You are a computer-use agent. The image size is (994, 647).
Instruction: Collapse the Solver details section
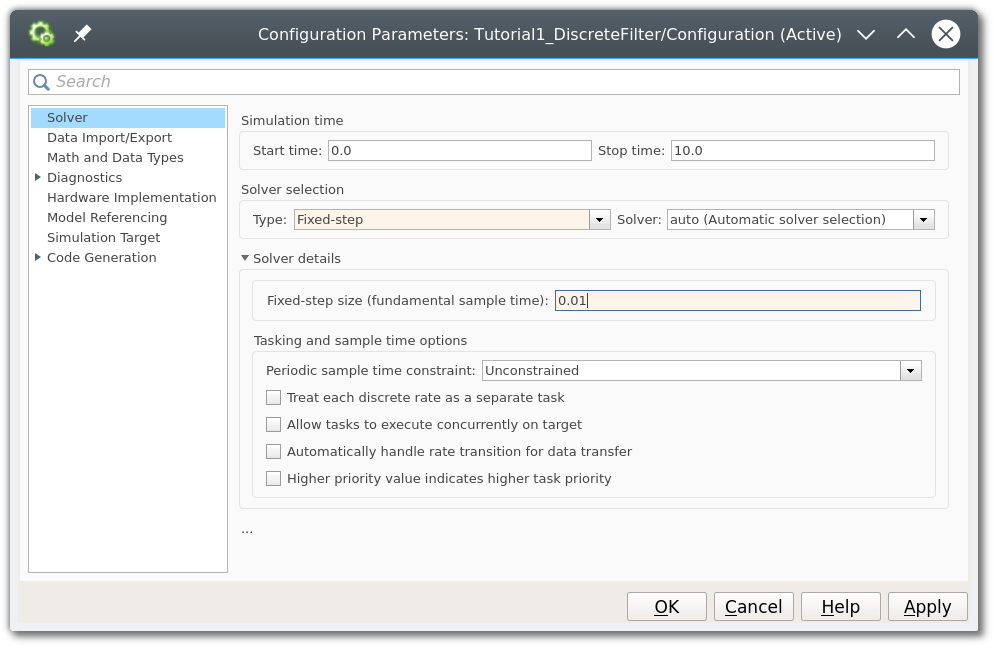pos(244,257)
